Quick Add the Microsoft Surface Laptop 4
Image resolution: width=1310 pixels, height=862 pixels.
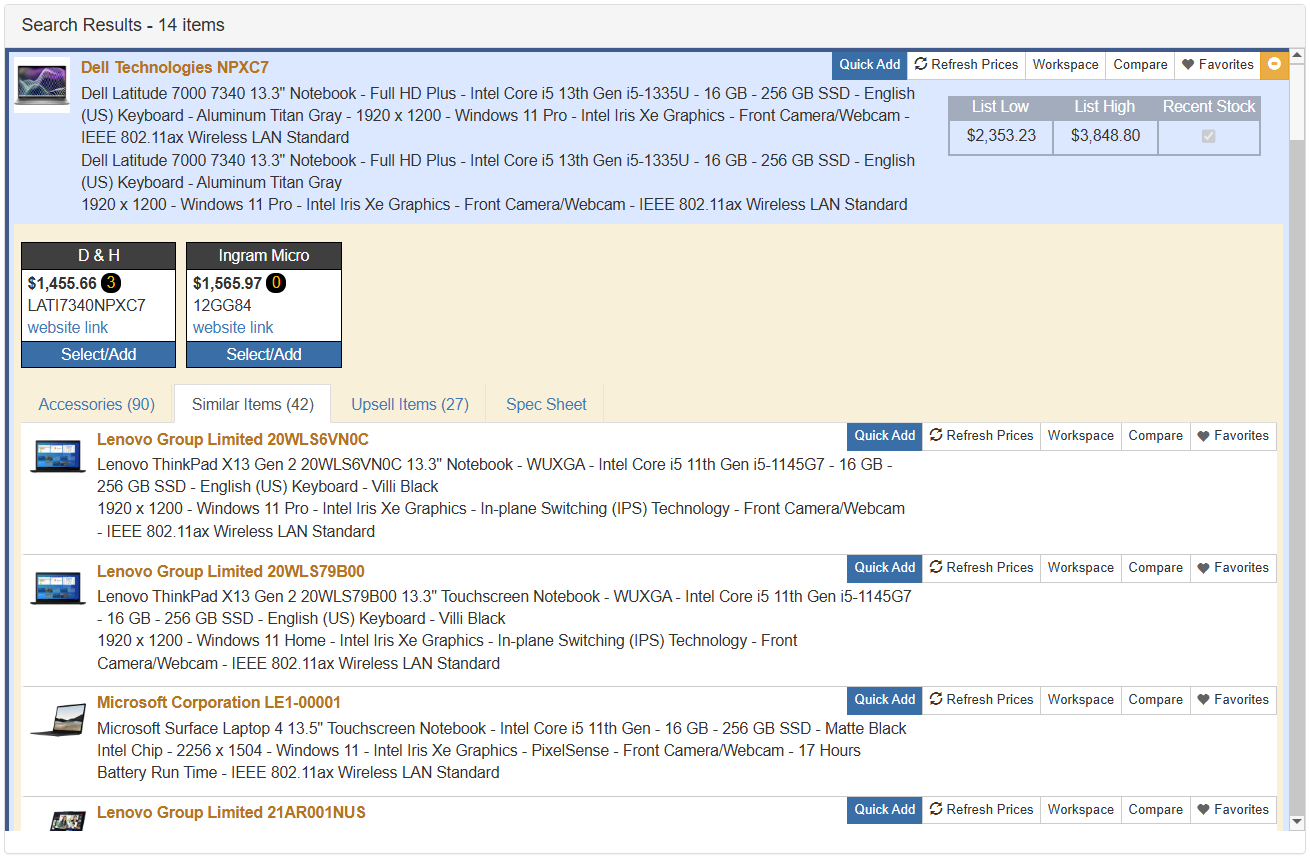click(884, 700)
